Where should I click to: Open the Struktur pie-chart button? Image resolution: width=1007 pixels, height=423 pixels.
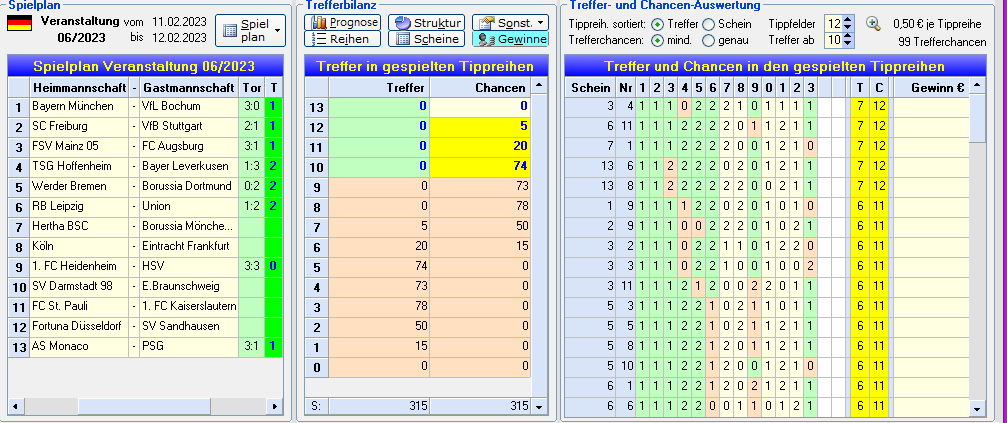tap(426, 22)
